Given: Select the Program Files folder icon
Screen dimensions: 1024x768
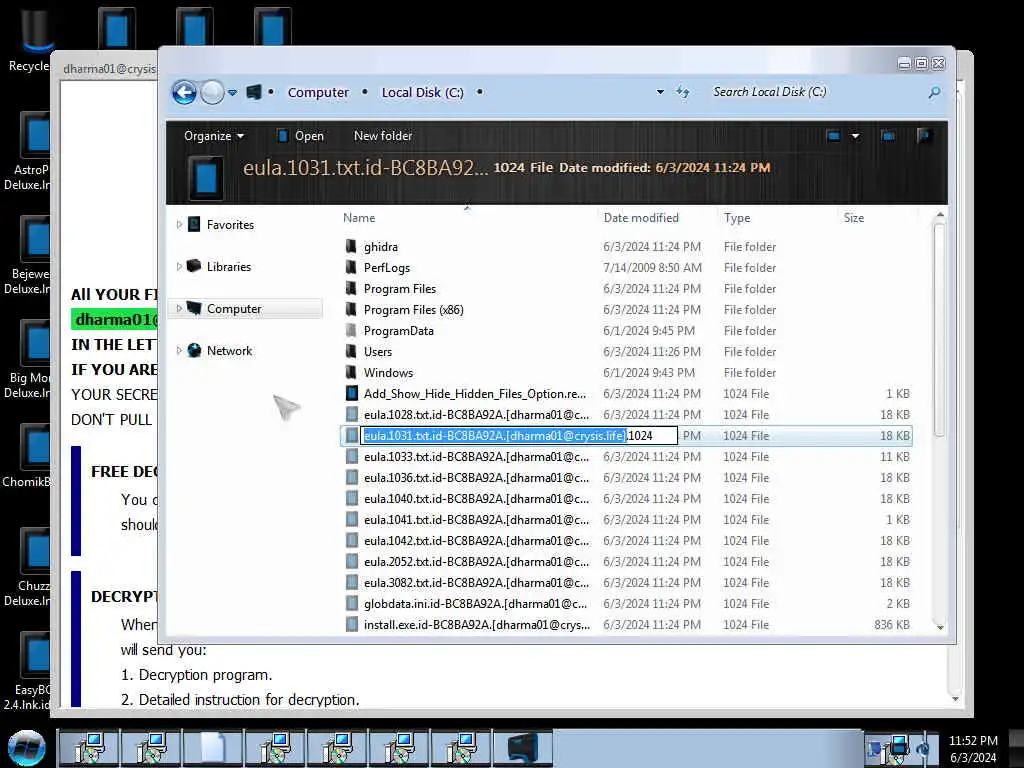Looking at the screenshot, I should [351, 289].
